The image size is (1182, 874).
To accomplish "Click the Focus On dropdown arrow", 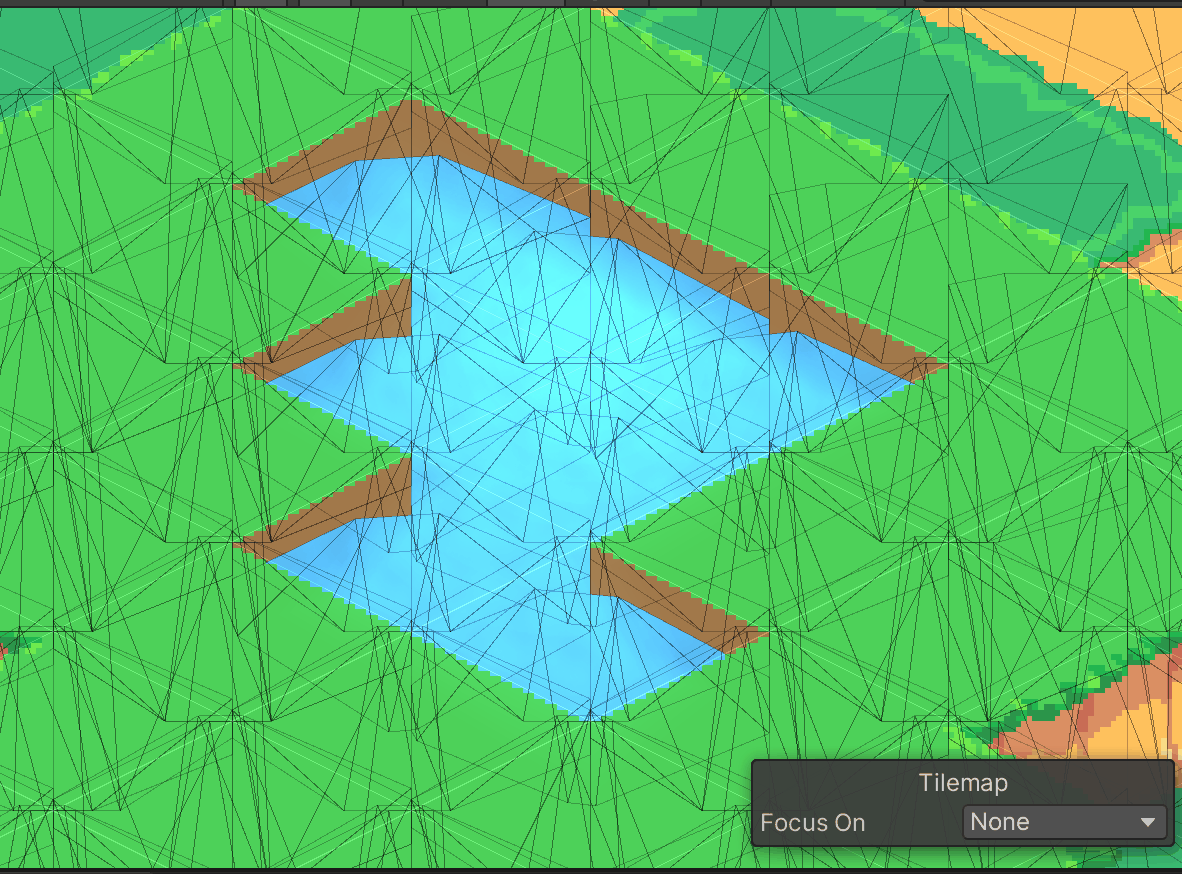I will point(1147,822).
